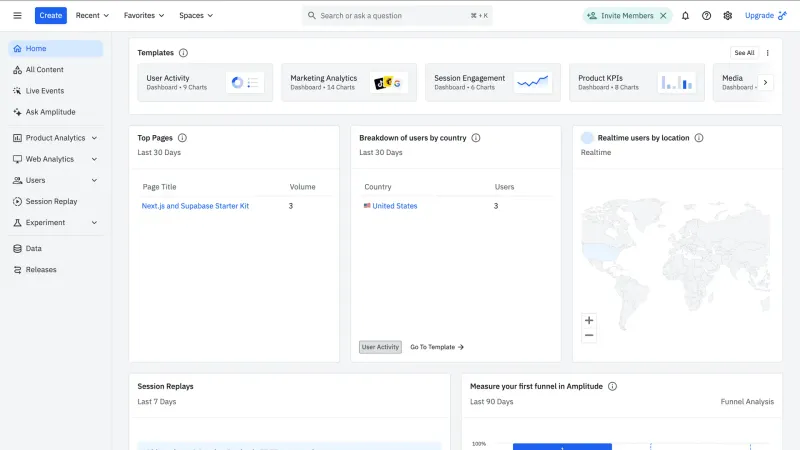Open the help question mark icon

coord(706,16)
